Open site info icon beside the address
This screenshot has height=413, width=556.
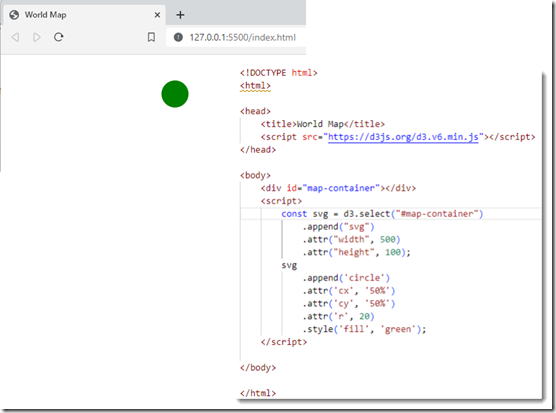(178, 37)
